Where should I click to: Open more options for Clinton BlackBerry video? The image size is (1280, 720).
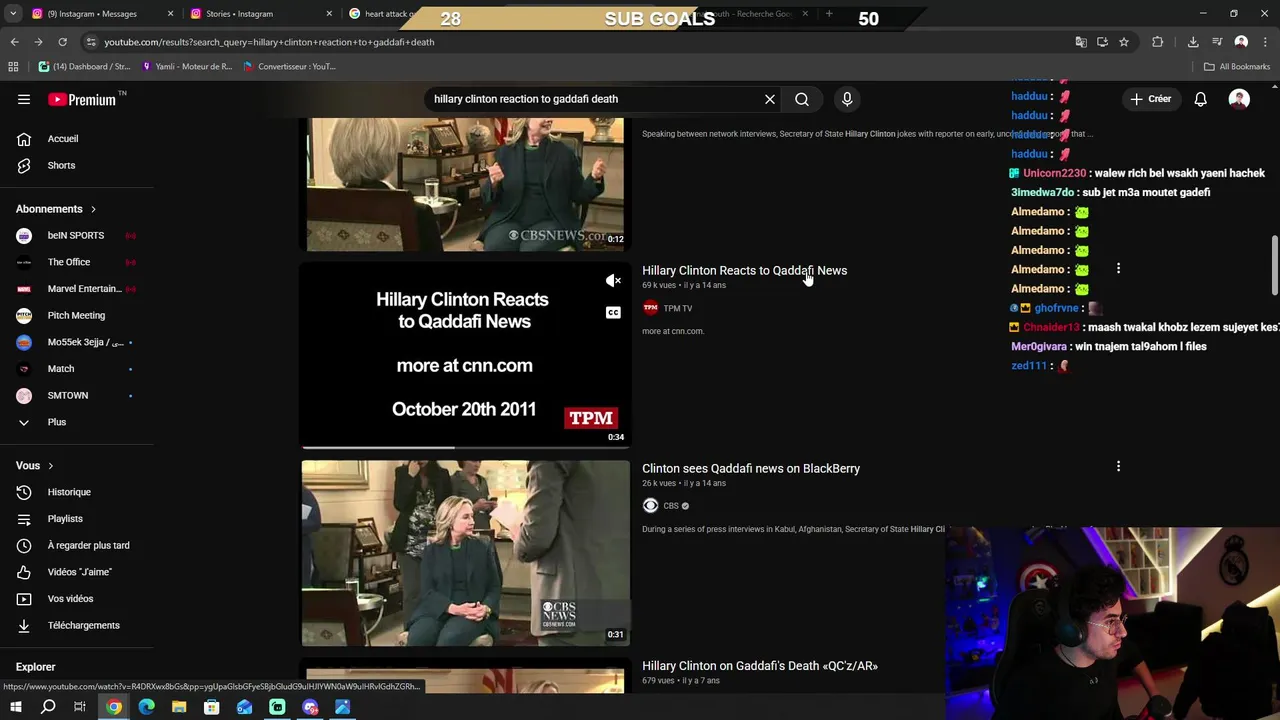[x=1118, y=467]
